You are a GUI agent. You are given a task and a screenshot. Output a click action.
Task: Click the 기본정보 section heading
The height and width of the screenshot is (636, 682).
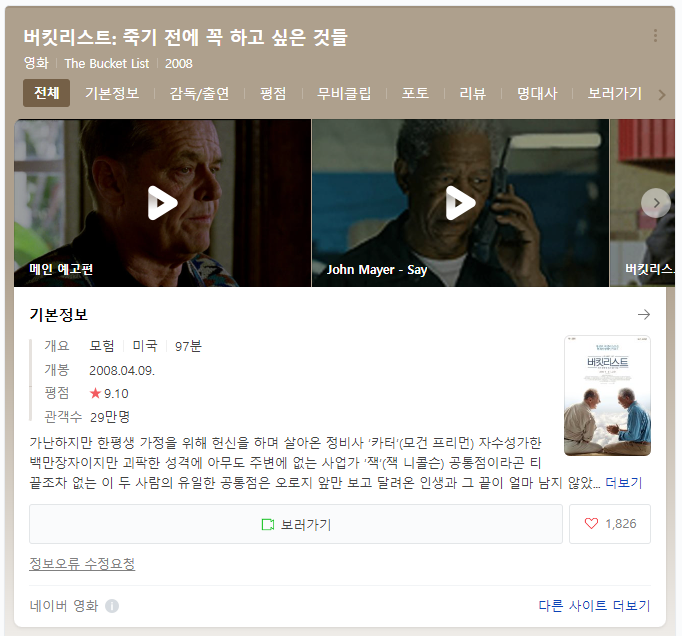point(59,315)
